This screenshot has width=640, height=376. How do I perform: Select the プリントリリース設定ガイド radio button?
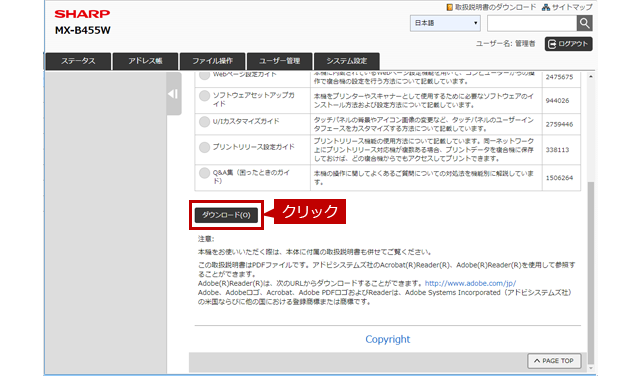point(204,147)
